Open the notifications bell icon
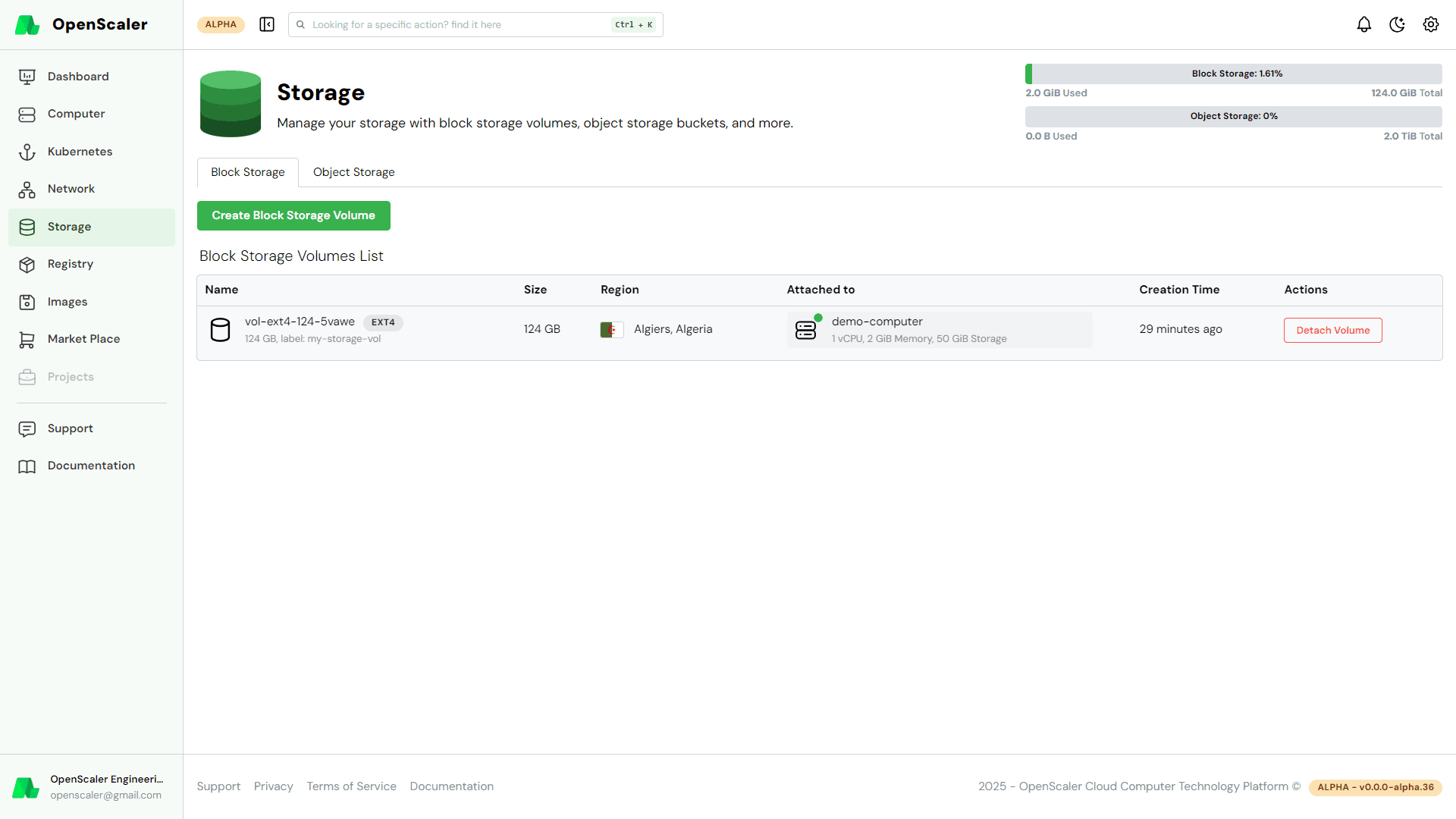Image resolution: width=1456 pixels, height=819 pixels. [1363, 24]
